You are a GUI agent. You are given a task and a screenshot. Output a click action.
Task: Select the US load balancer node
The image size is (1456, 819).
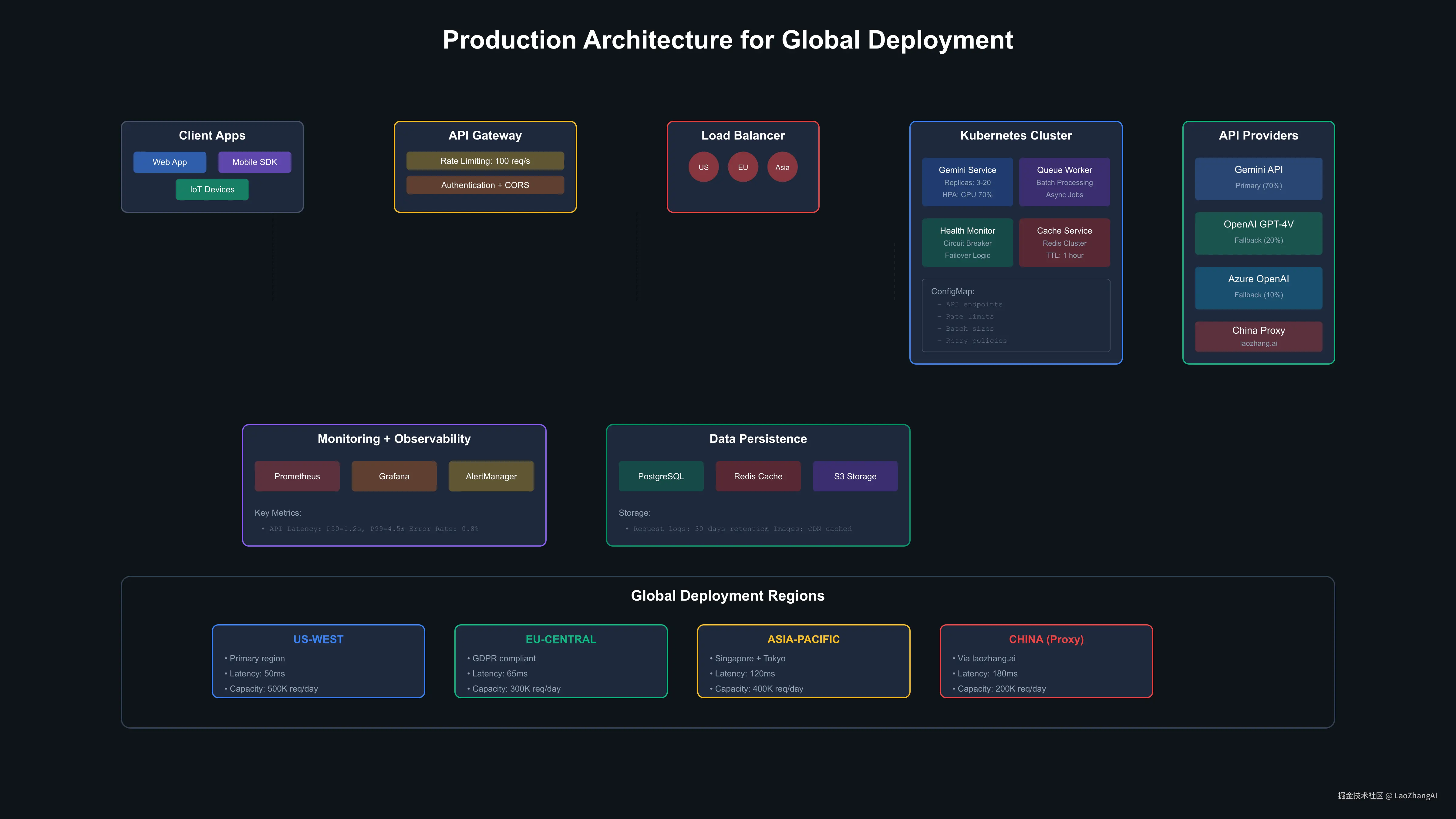click(x=703, y=167)
